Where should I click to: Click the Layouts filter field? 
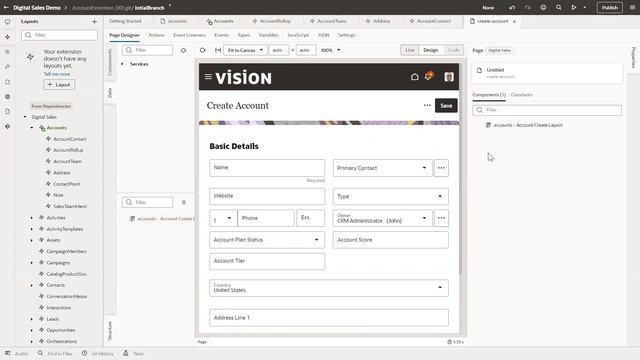pyautogui.click(x=60, y=35)
